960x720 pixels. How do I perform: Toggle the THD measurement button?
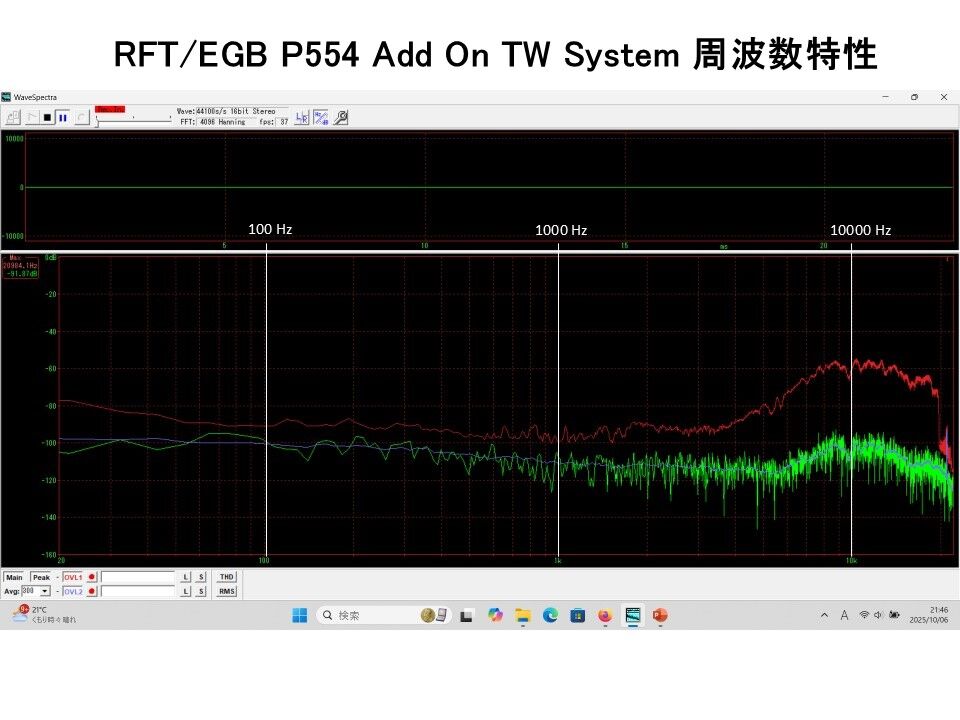[x=227, y=577]
